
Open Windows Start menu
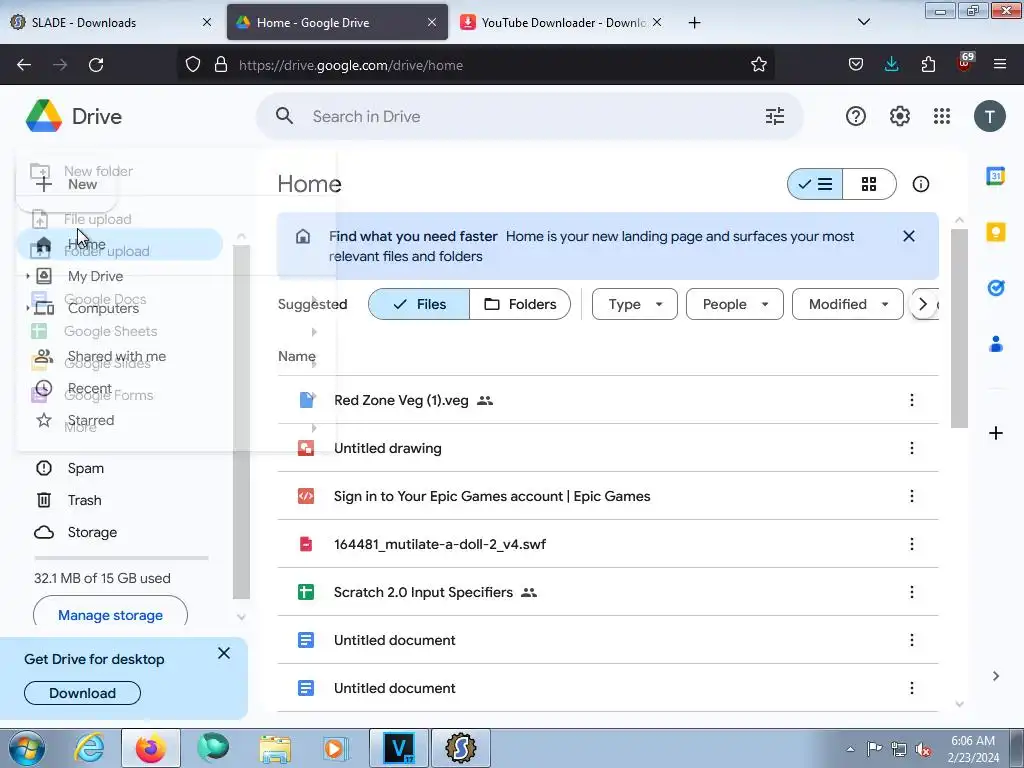point(26,748)
